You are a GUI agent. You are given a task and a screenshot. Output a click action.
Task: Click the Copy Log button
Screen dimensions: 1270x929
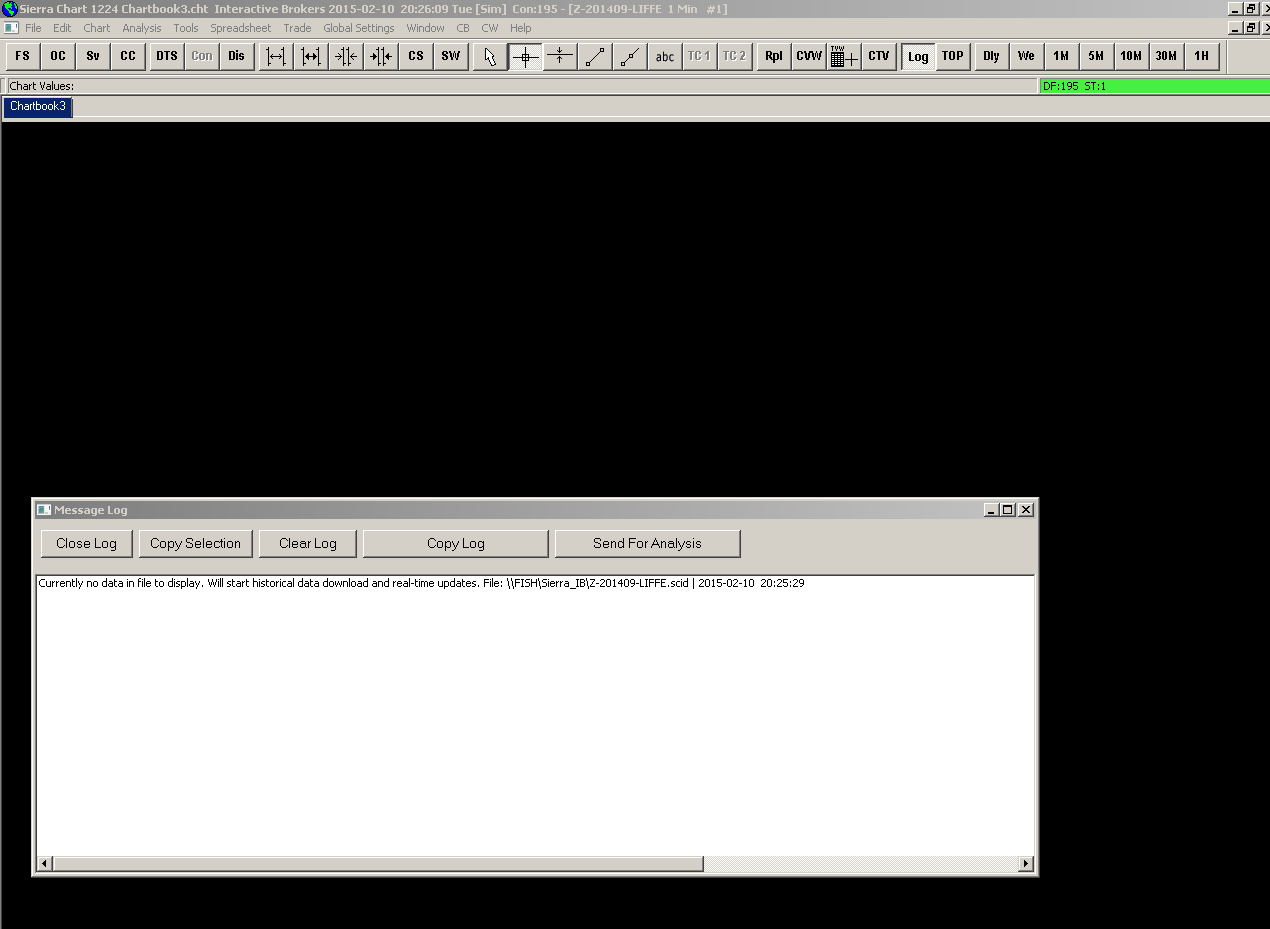click(x=456, y=543)
